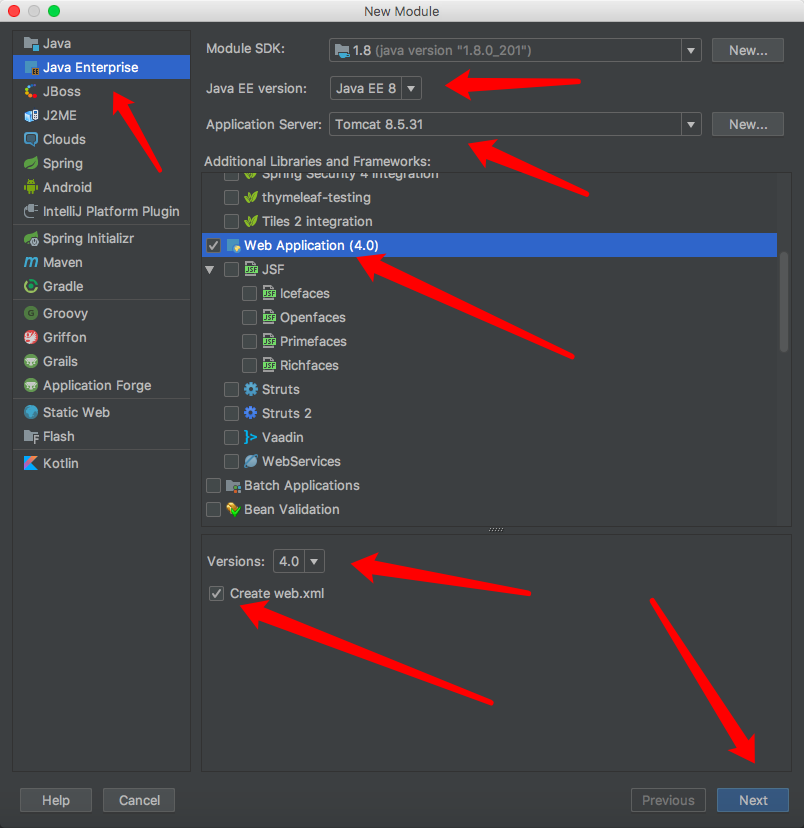Open Help for New Module

tap(56, 801)
